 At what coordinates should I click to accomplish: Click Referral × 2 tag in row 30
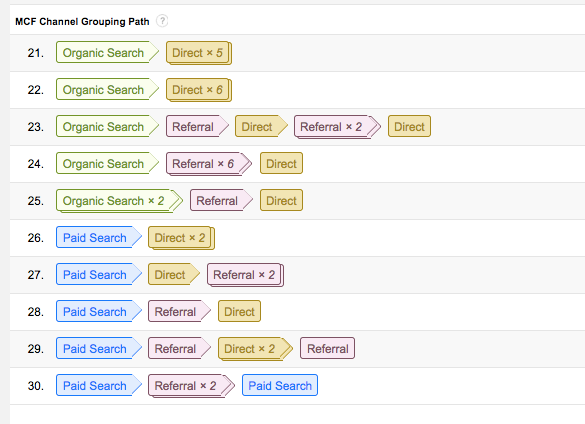point(191,386)
